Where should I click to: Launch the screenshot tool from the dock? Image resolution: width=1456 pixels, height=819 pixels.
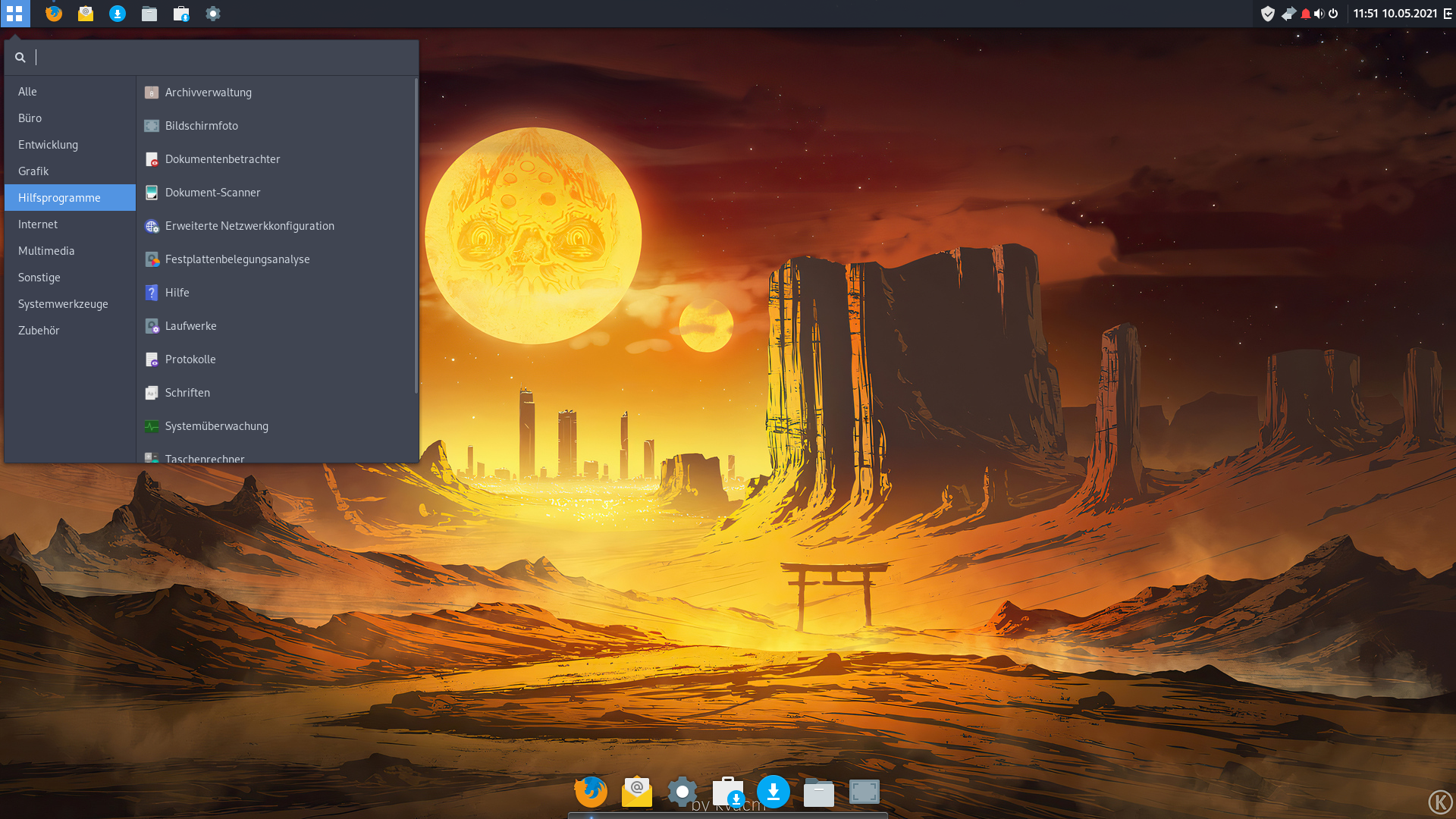tap(864, 792)
